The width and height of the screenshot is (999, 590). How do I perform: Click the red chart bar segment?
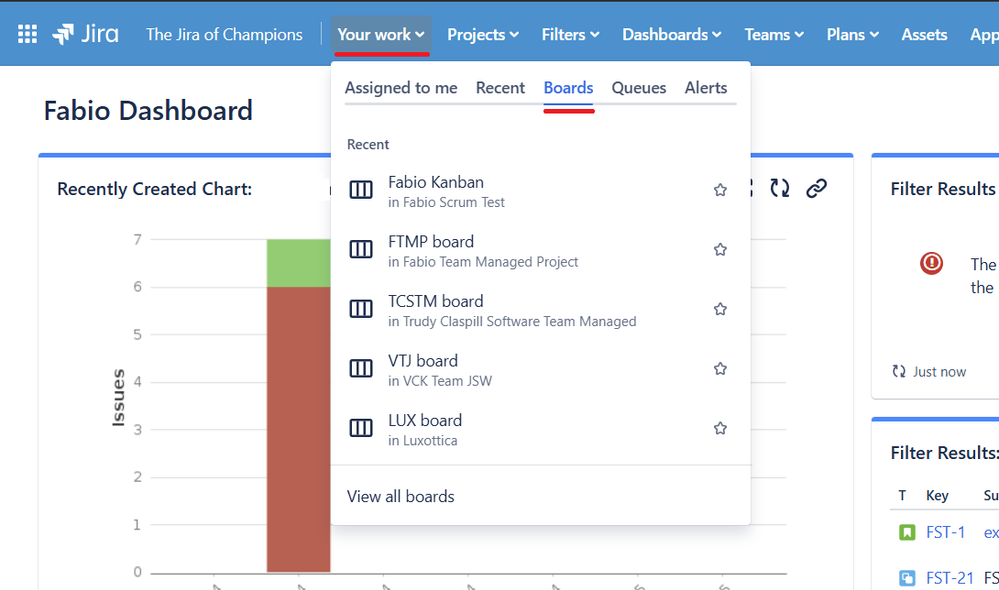[x=298, y=429]
